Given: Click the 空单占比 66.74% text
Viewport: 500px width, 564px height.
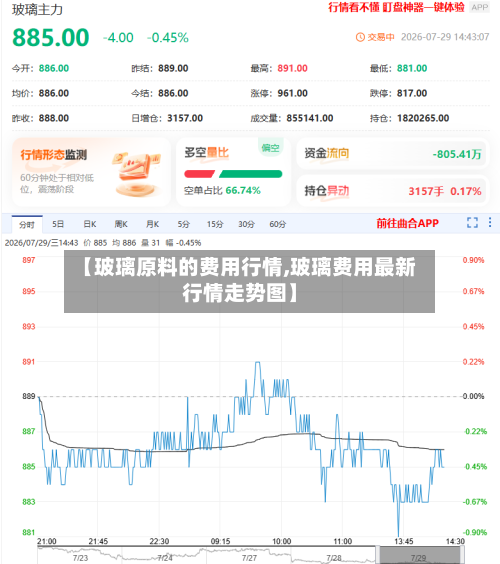Looking at the screenshot, I should point(222,190).
